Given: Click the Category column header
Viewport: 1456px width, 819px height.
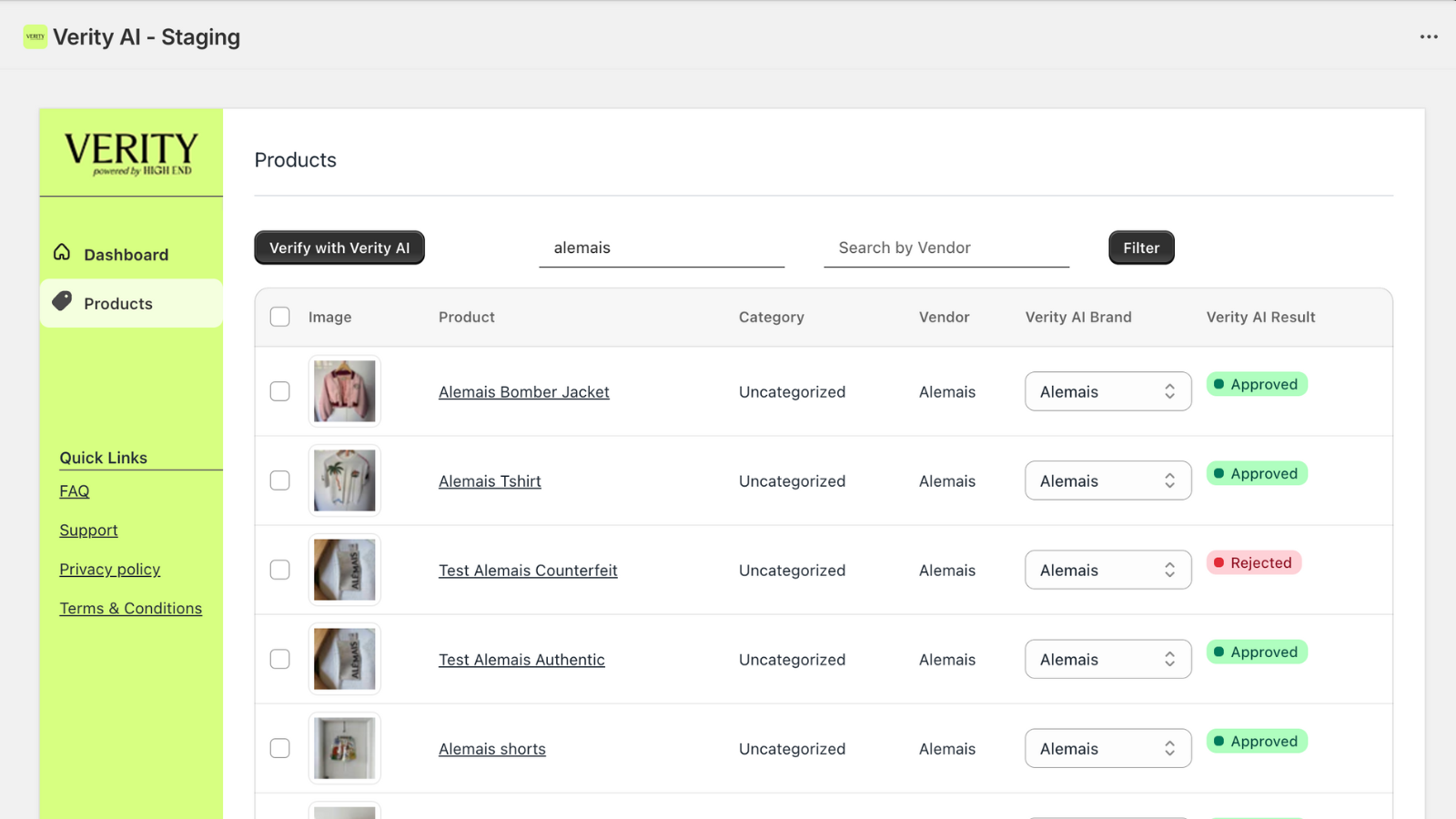Looking at the screenshot, I should click(x=772, y=317).
